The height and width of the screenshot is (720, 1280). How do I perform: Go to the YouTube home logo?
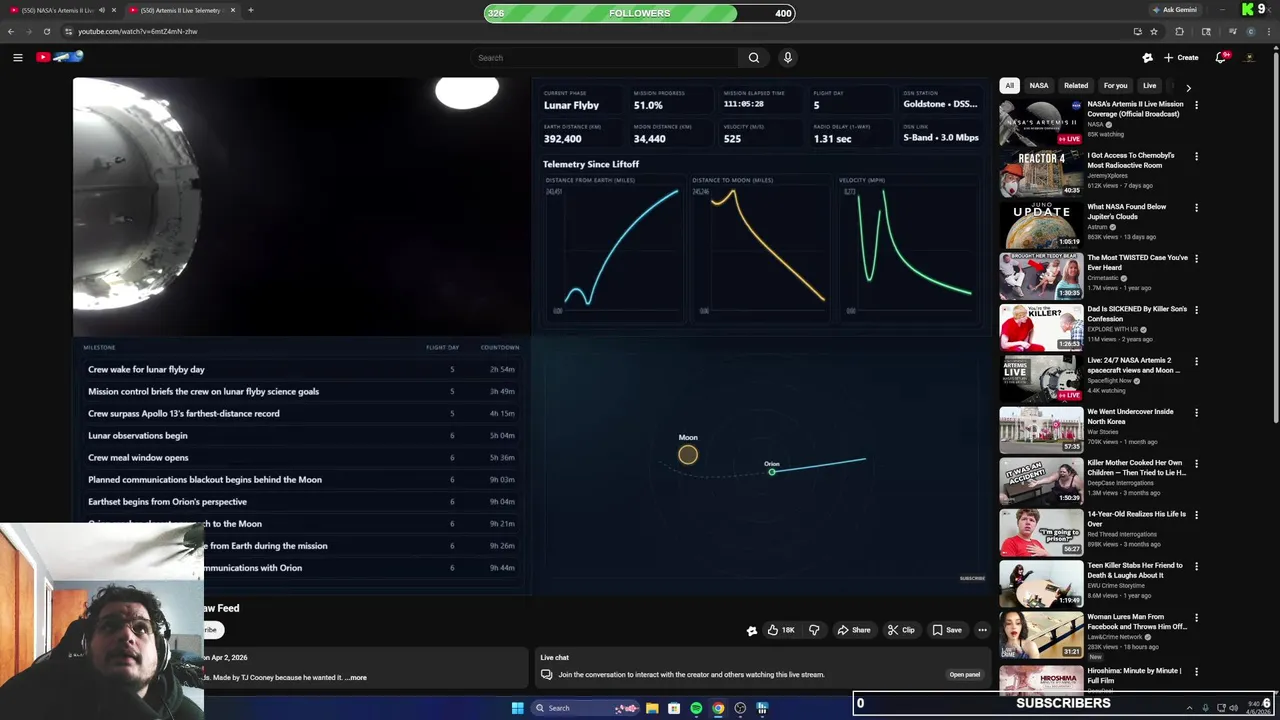(60, 57)
